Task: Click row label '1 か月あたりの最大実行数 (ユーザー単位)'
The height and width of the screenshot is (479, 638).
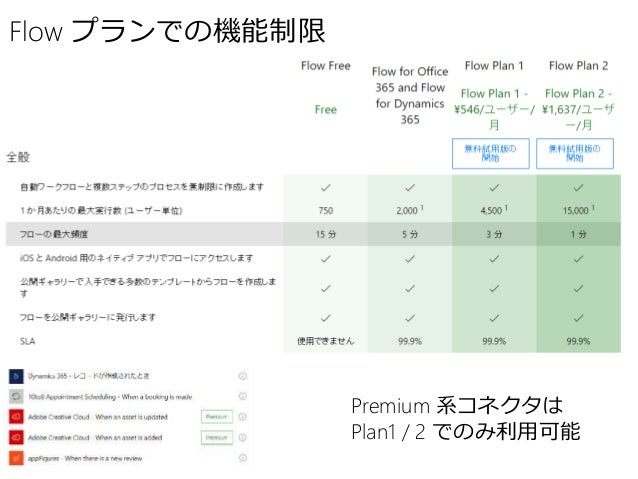Action: pos(101,210)
